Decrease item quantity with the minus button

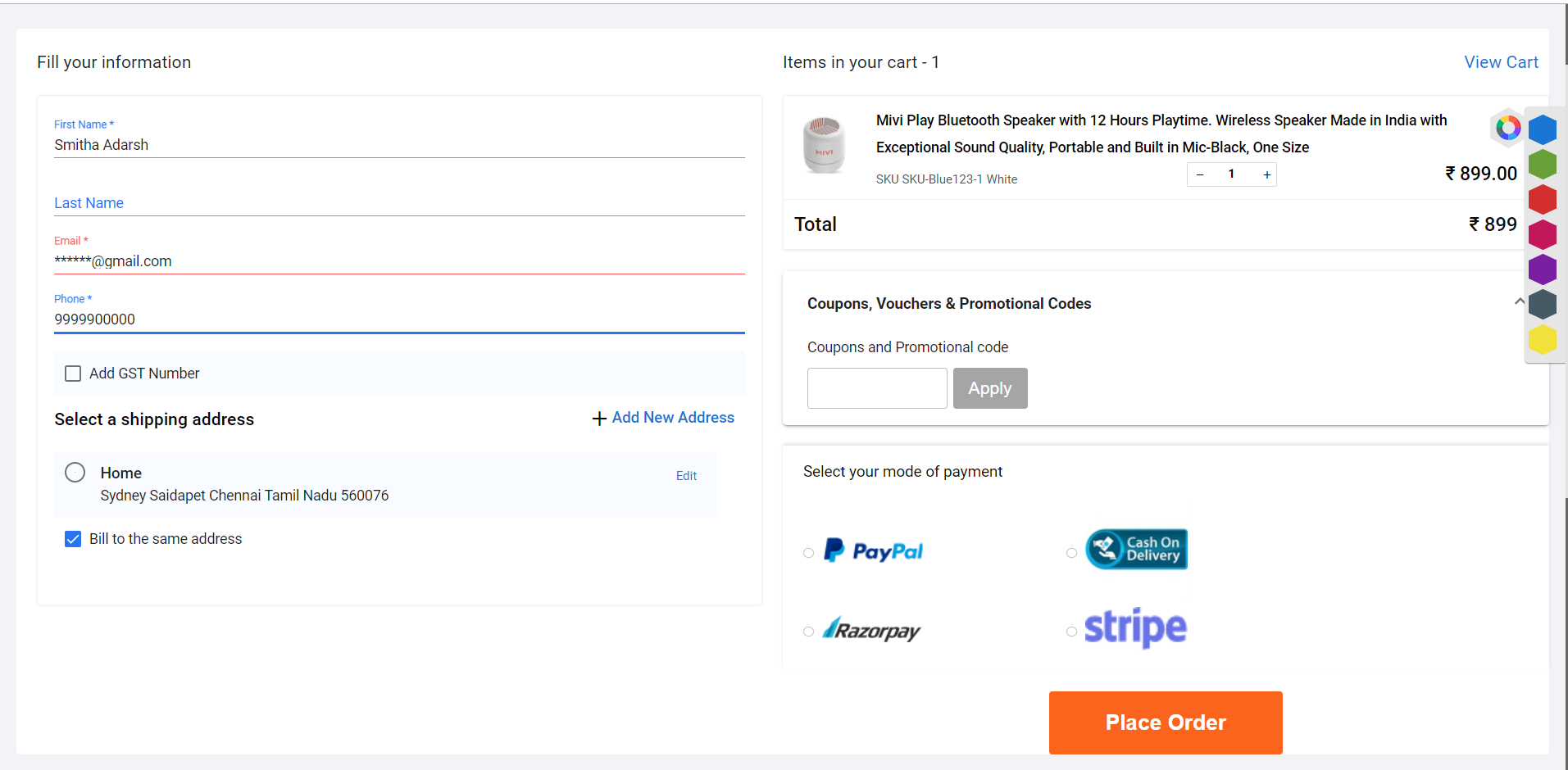(1200, 174)
